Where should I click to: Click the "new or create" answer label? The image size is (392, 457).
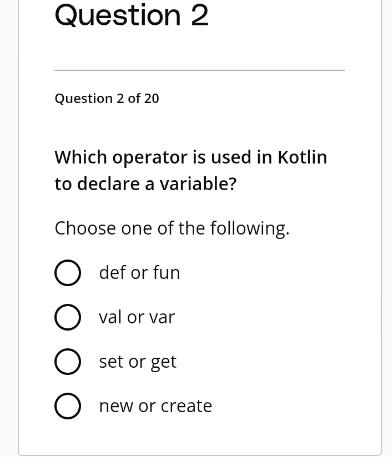point(155,406)
